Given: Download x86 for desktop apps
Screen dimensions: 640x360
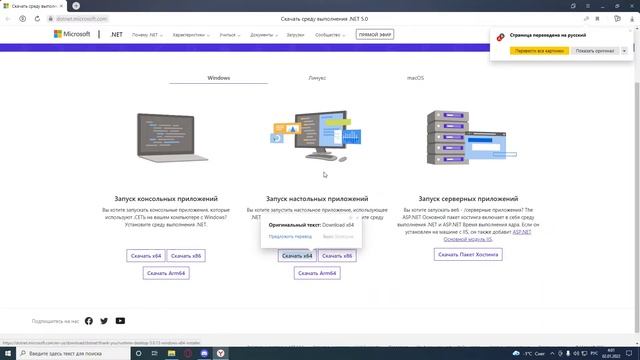Looking at the screenshot, I should click(x=337, y=256).
